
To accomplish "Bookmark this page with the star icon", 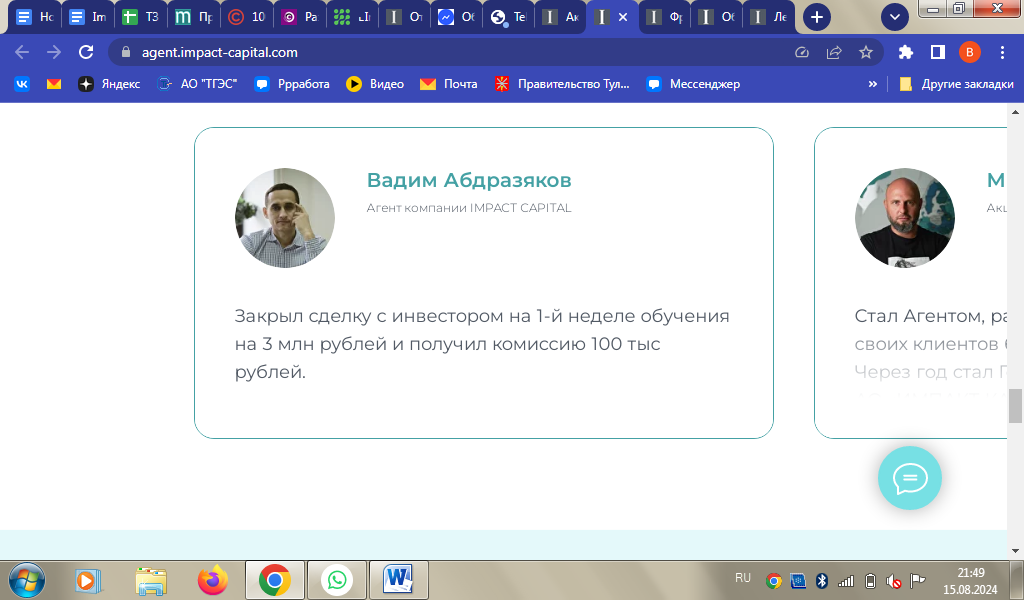I will (x=866, y=52).
